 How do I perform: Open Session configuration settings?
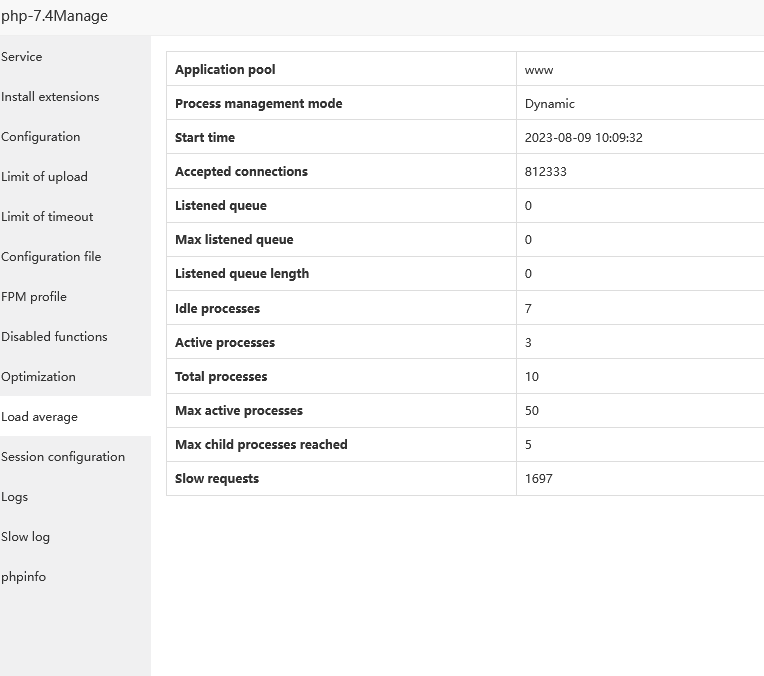tap(63, 457)
